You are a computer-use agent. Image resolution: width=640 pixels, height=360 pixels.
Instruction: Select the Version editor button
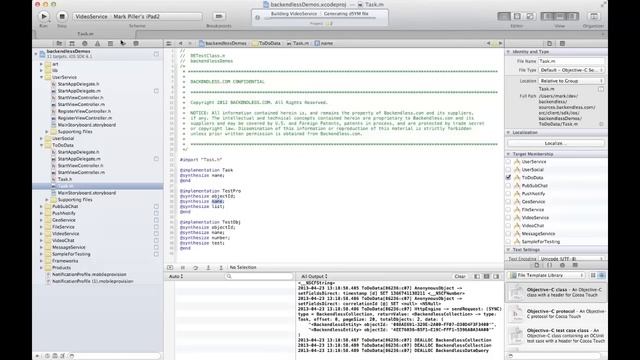530,16
